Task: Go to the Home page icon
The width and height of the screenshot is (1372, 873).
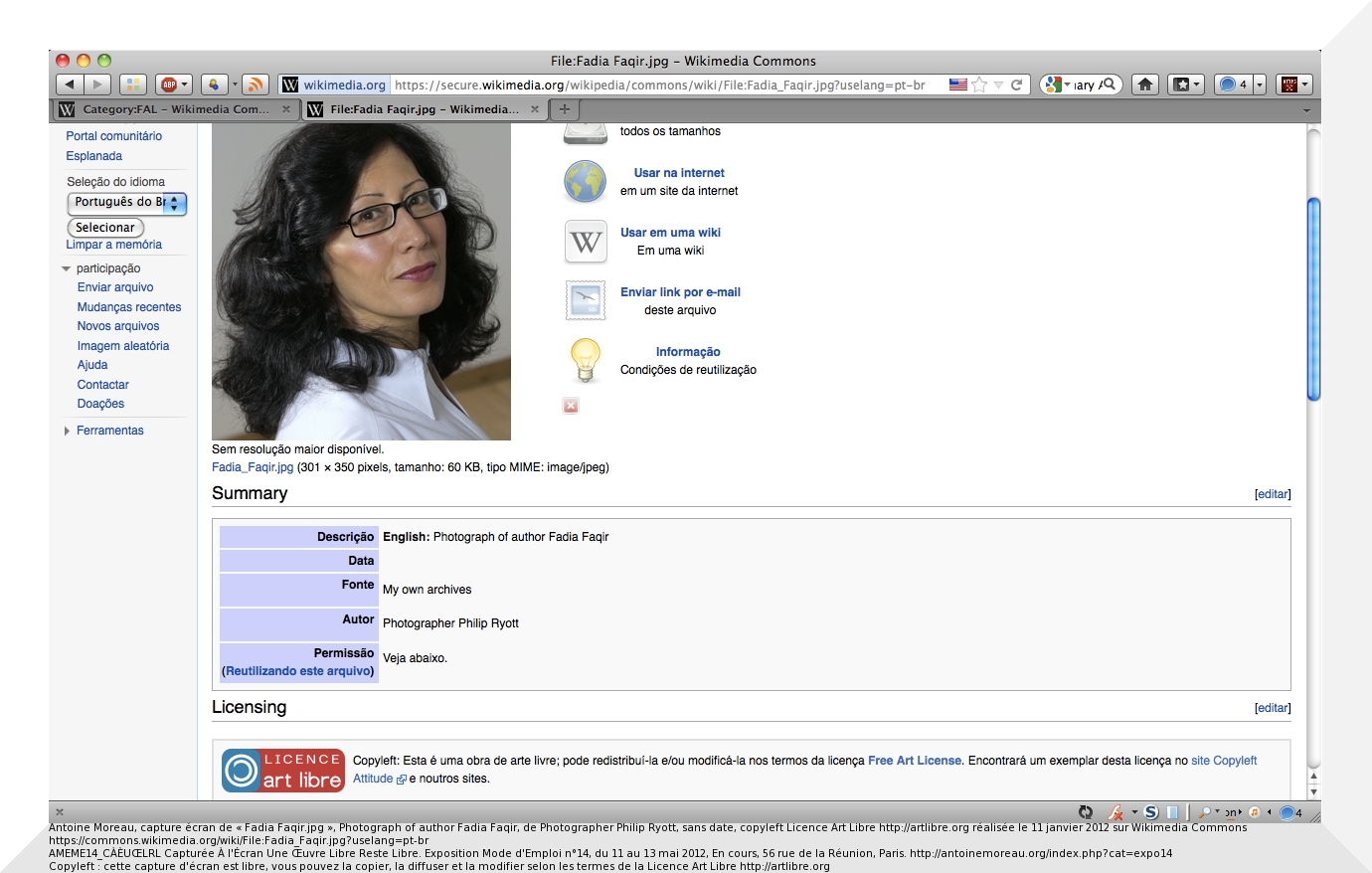Action: [x=1145, y=85]
